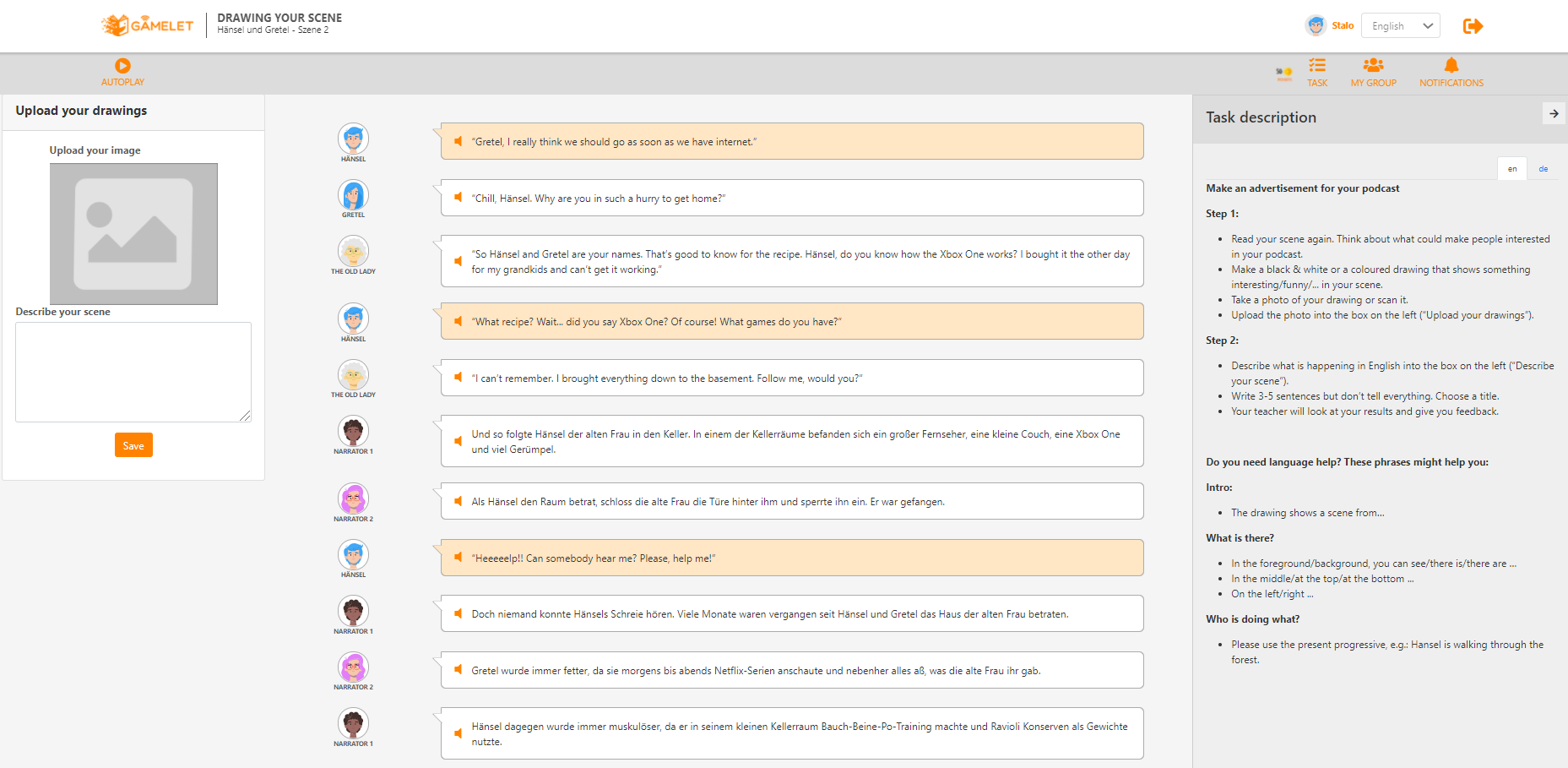Collapse the Task description panel arrow
1568x768 pixels.
point(1554,113)
